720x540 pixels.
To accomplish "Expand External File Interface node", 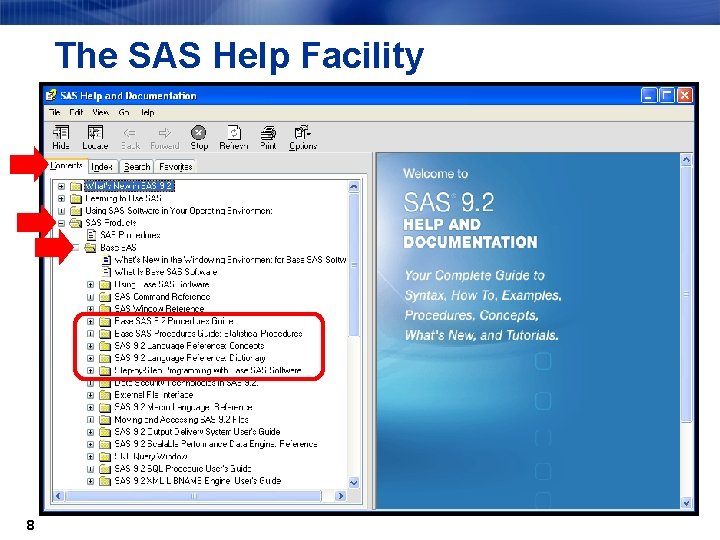I will point(90,395).
